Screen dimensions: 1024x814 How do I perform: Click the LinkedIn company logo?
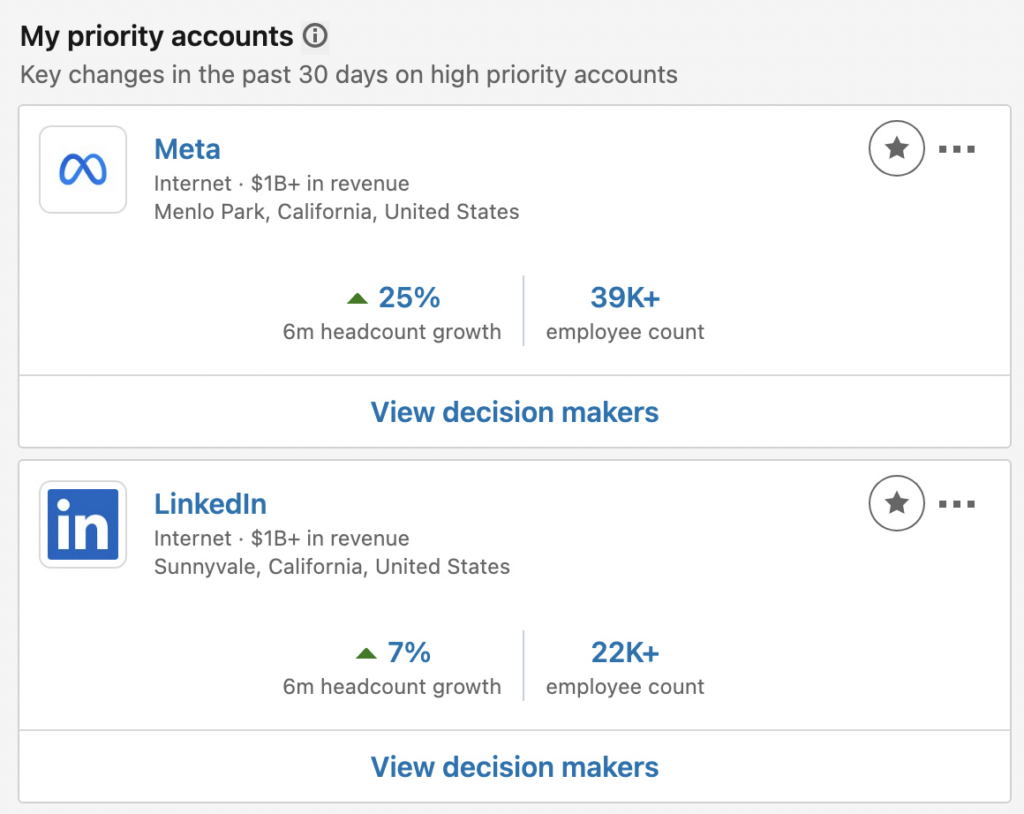point(83,524)
